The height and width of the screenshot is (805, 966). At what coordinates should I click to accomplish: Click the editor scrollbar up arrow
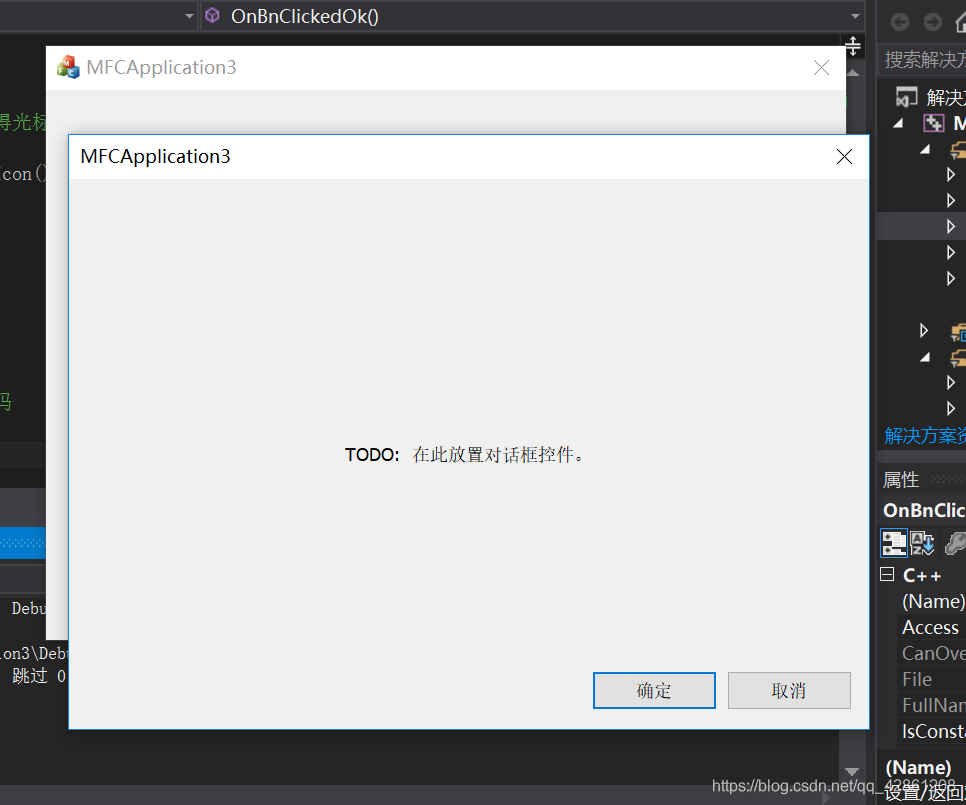(853, 73)
